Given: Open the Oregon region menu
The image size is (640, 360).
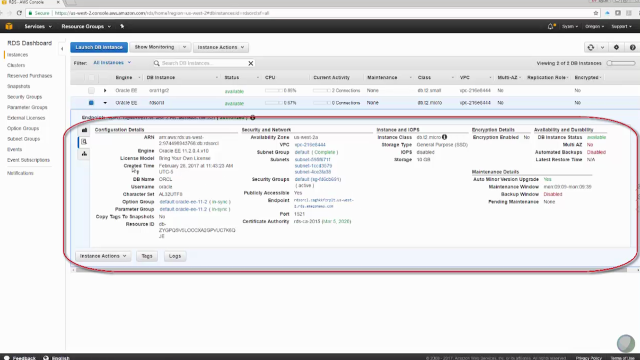Looking at the screenshot, I should pos(594,27).
